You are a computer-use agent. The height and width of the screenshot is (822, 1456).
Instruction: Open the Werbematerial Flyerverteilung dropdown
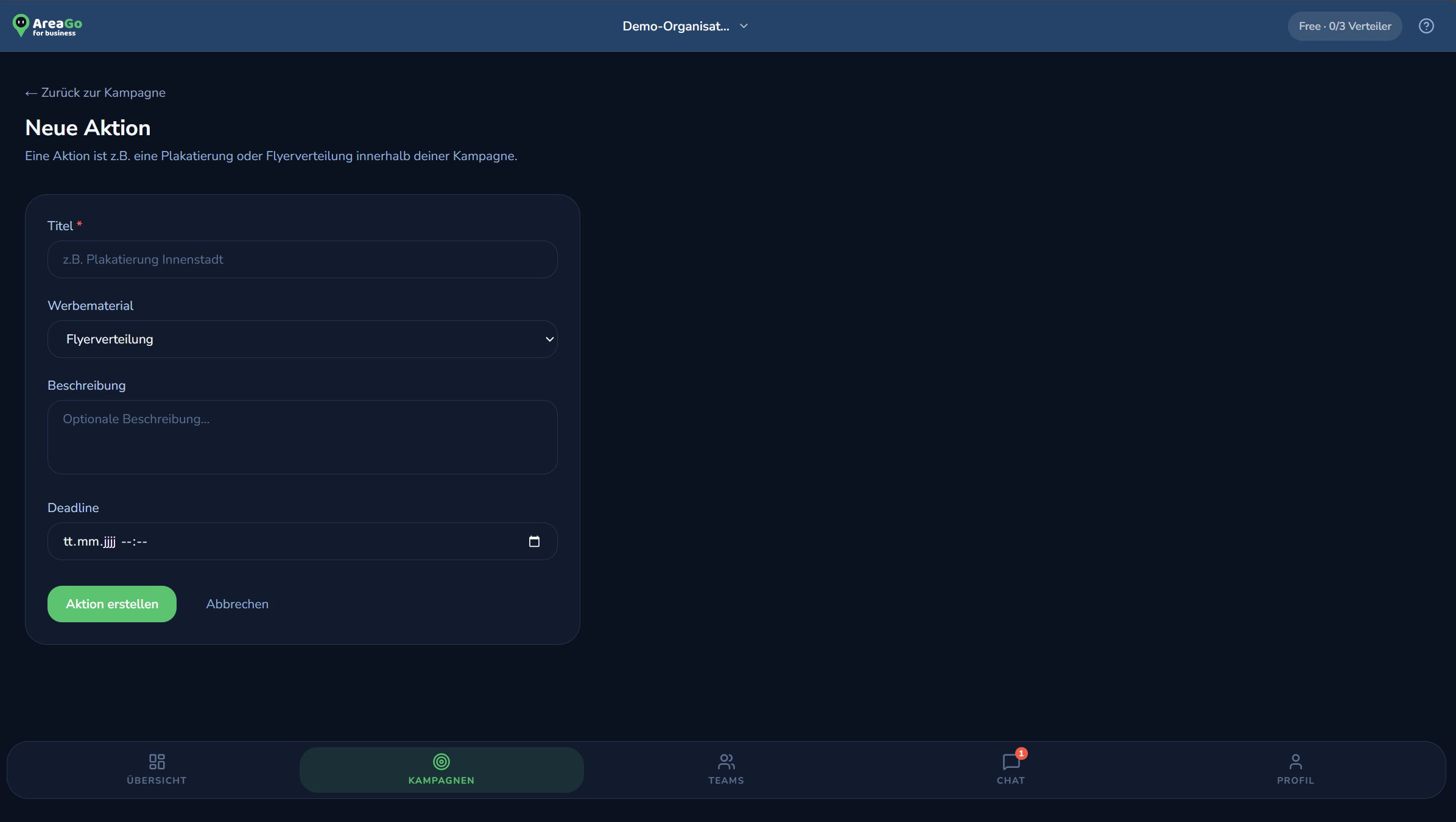(303, 339)
